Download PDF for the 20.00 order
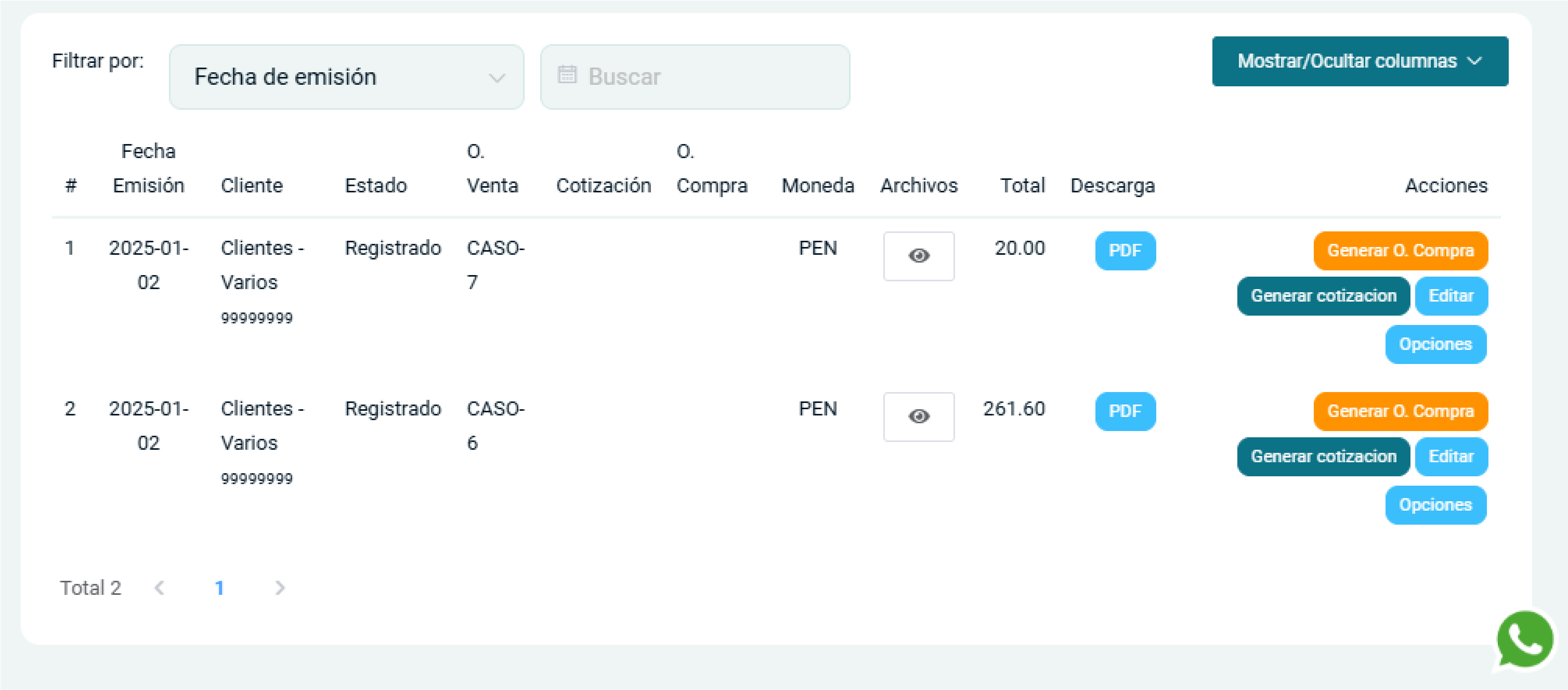The image size is (1568, 690). point(1124,250)
